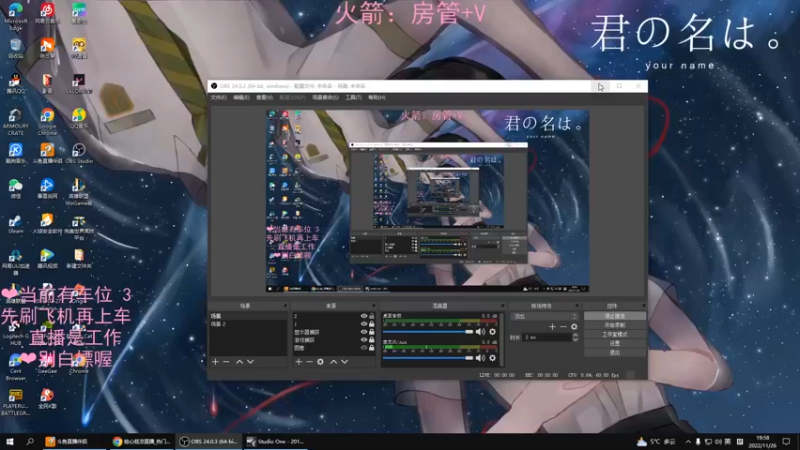800x450 pixels.
Task: Toggle lock on source '1'
Action: pos(372,324)
